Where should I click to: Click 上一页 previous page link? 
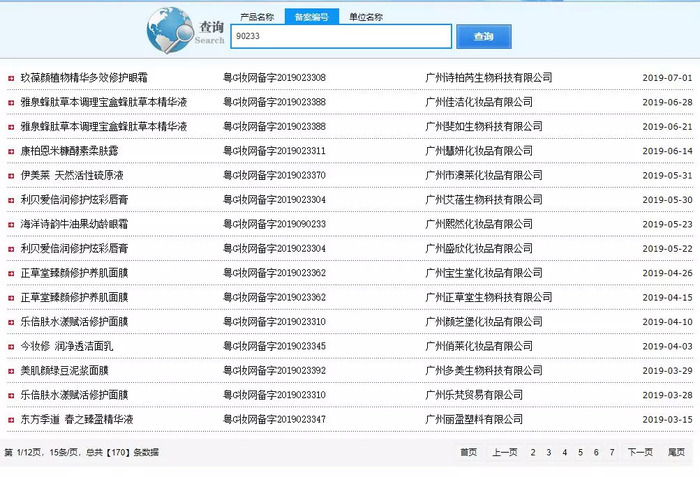tap(505, 452)
